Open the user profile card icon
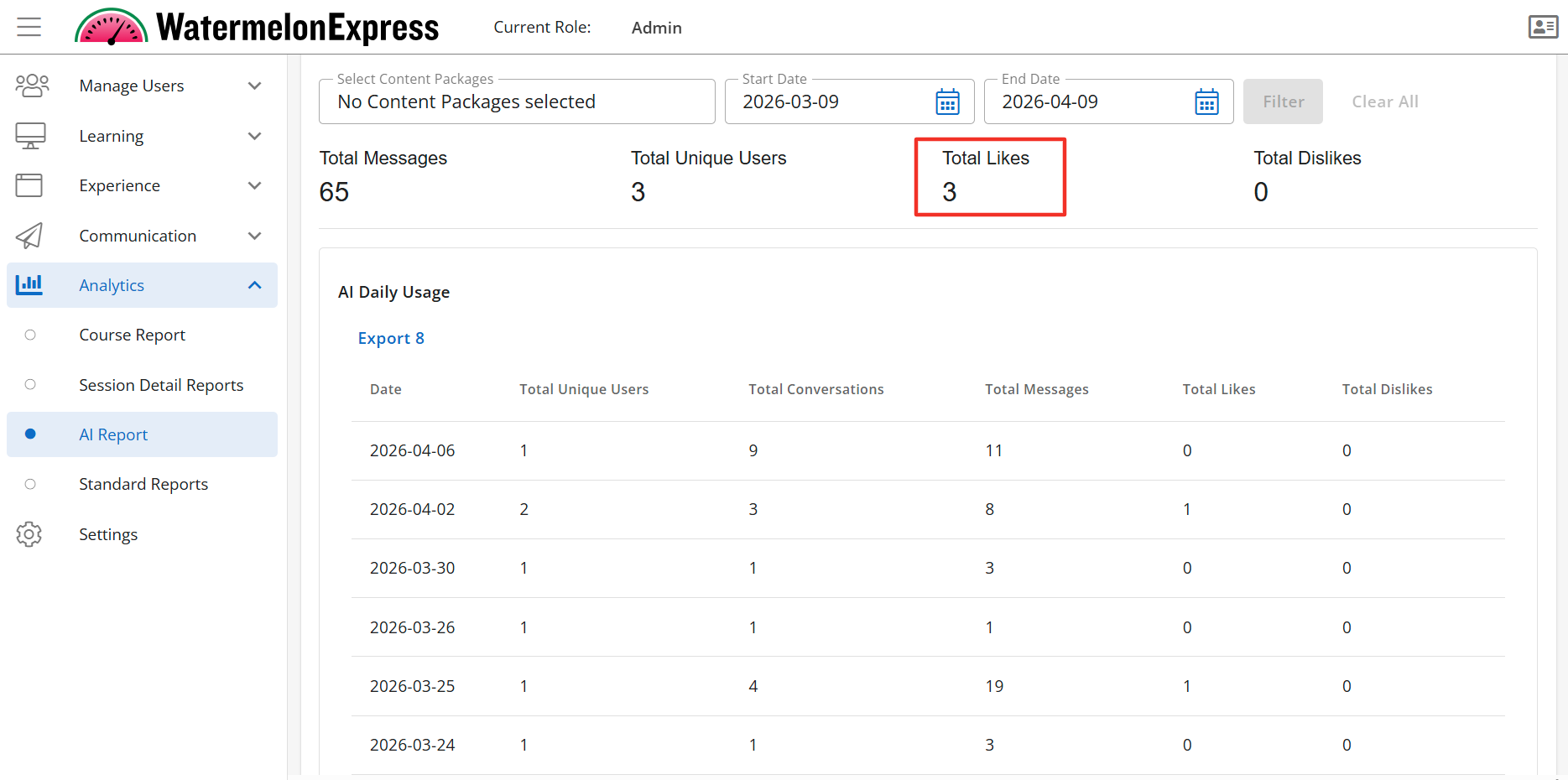This screenshot has height=780, width=1568. pos(1543,27)
